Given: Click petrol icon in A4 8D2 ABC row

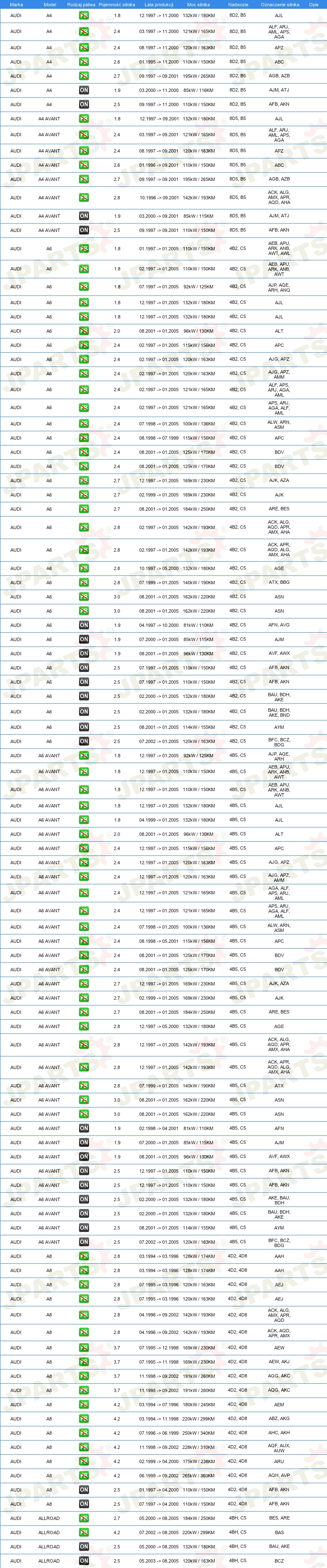Looking at the screenshot, I should [84, 61].
